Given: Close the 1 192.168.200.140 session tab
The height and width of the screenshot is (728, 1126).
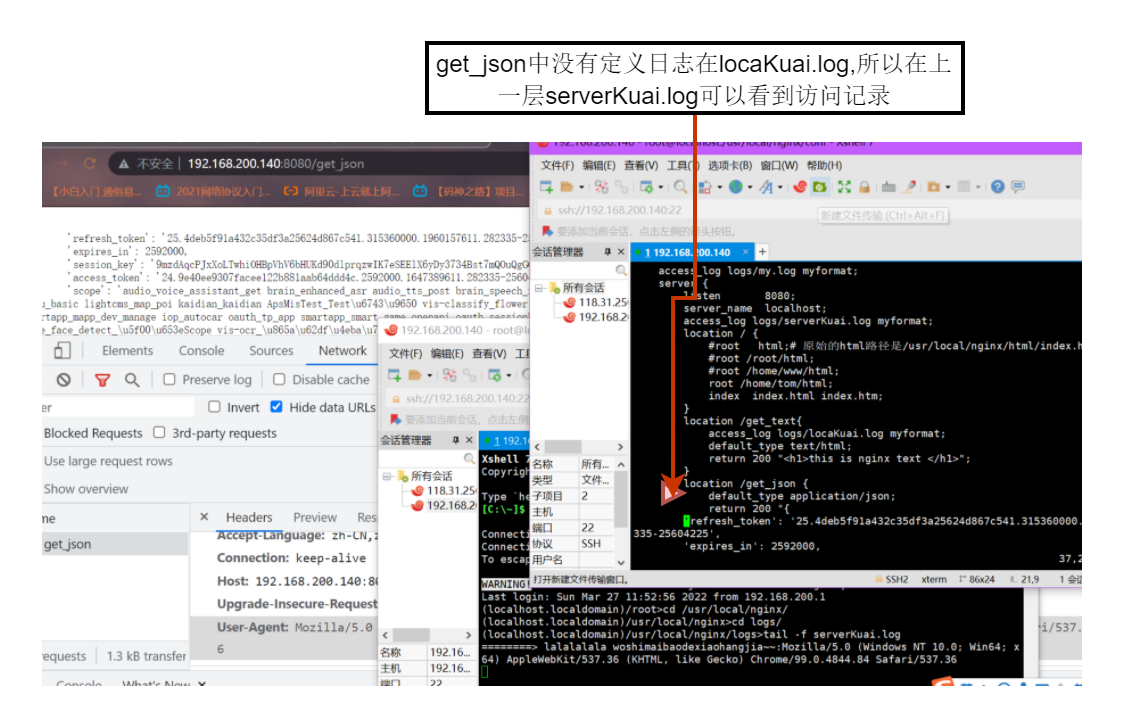Looking at the screenshot, I should pos(745,252).
